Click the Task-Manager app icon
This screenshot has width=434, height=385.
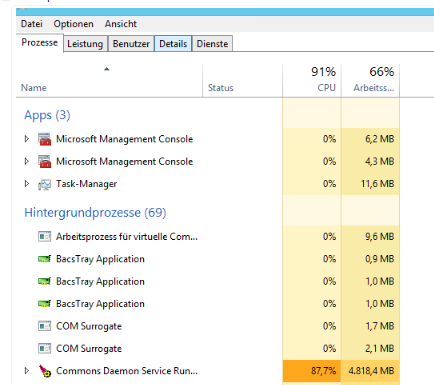(x=44, y=184)
